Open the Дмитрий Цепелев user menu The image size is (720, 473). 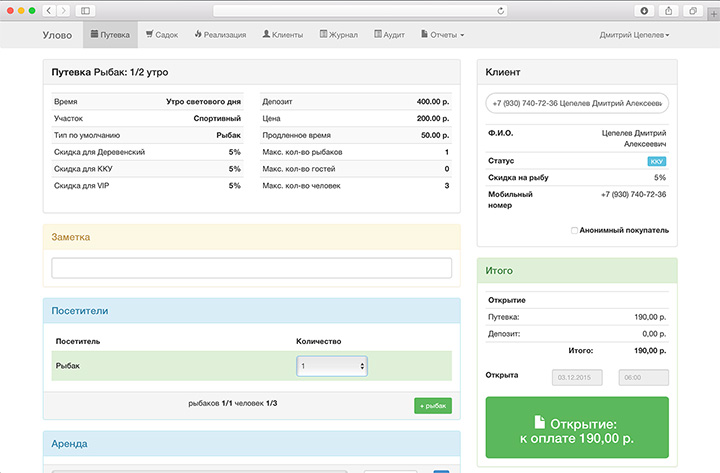(x=634, y=35)
